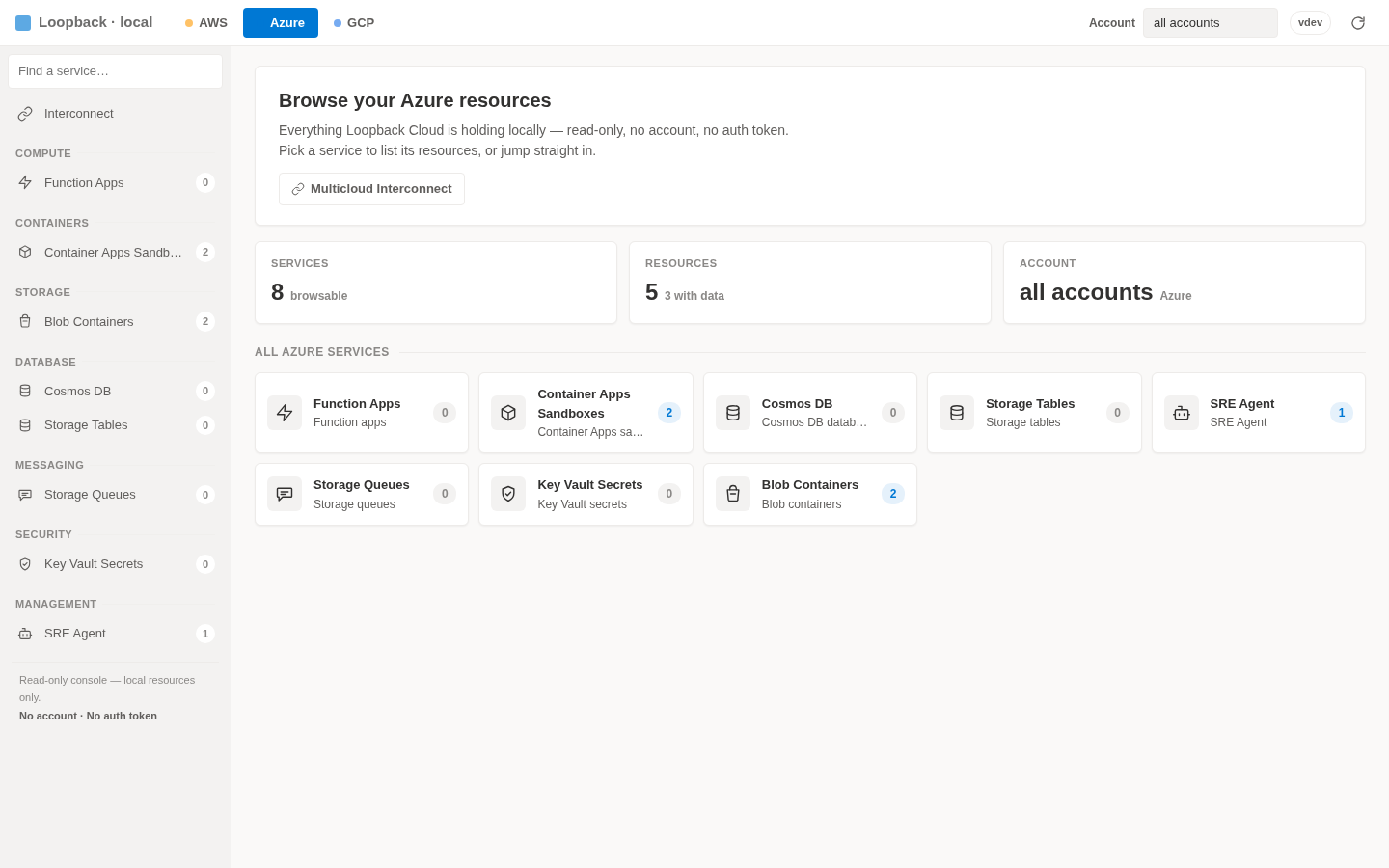Open Key Vault Secrets in the sidebar

click(x=116, y=564)
